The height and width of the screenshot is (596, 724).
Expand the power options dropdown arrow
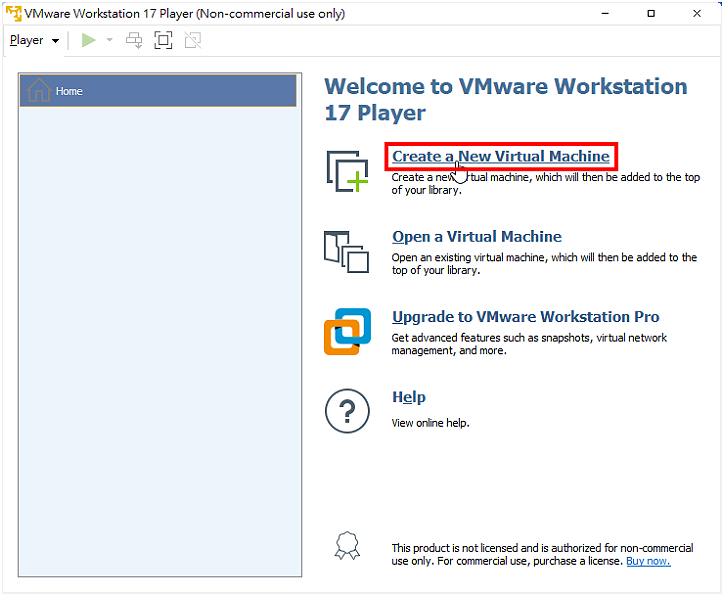coord(109,40)
